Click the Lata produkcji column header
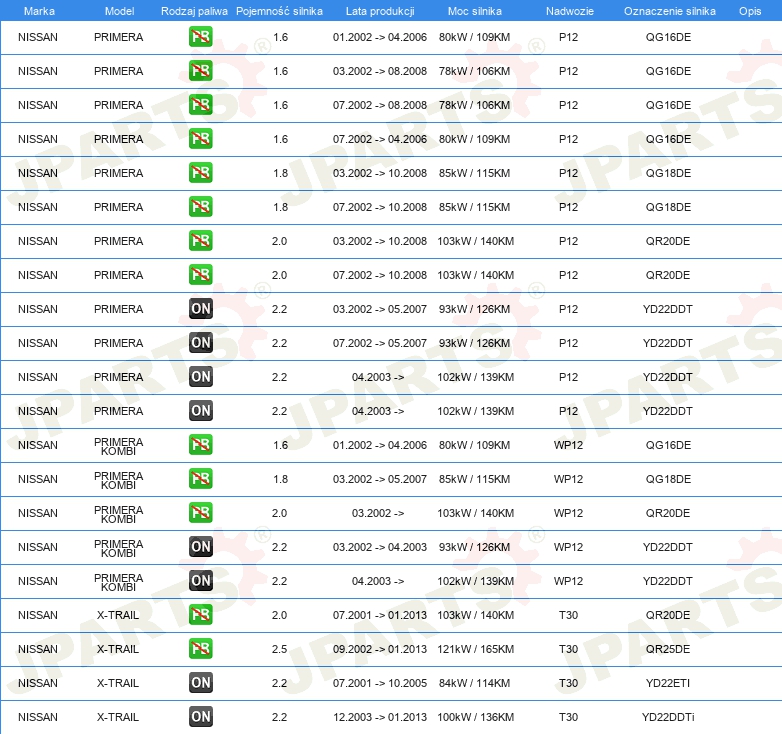 tap(380, 11)
